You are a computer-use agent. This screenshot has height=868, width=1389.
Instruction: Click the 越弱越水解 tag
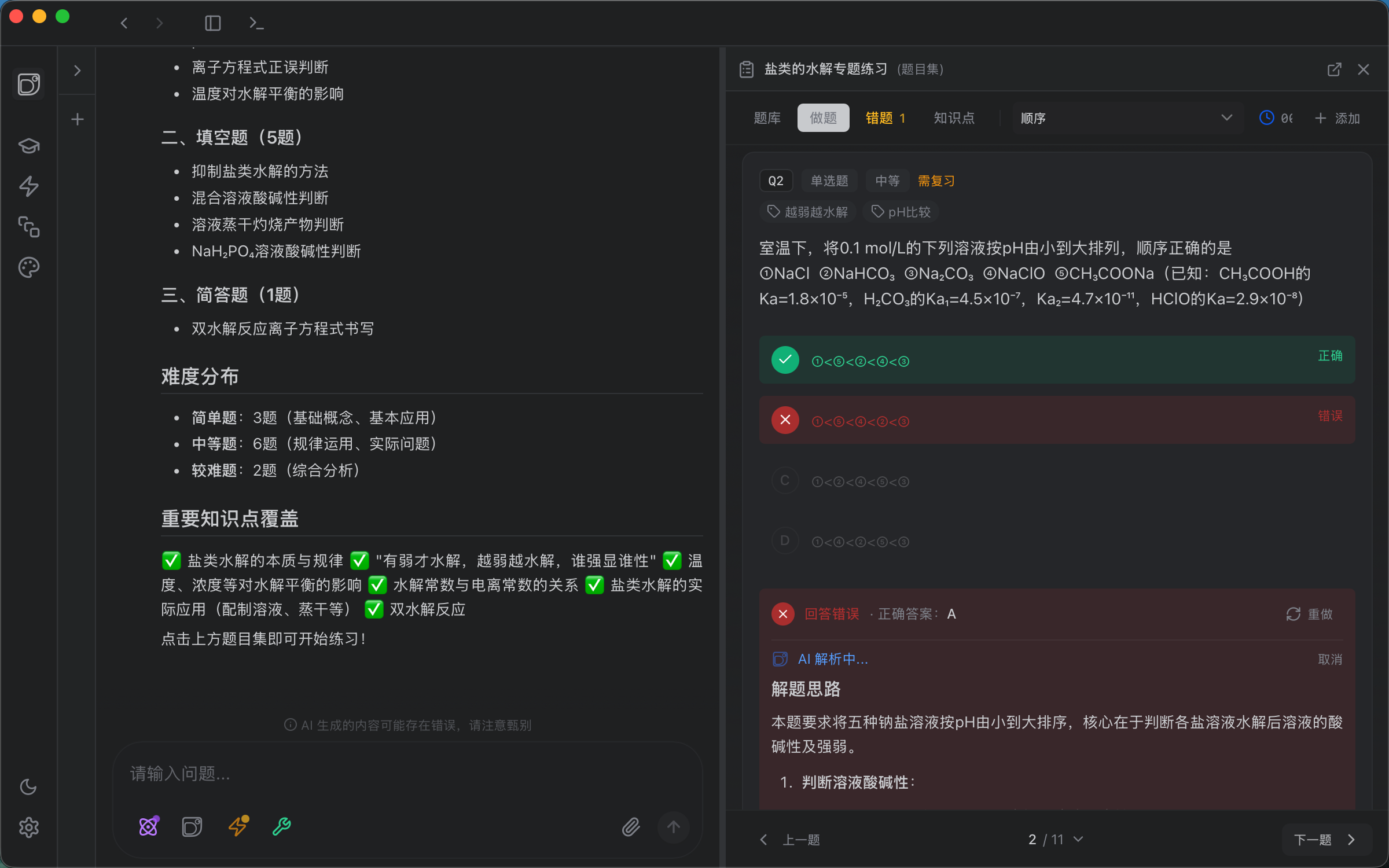coord(808,212)
